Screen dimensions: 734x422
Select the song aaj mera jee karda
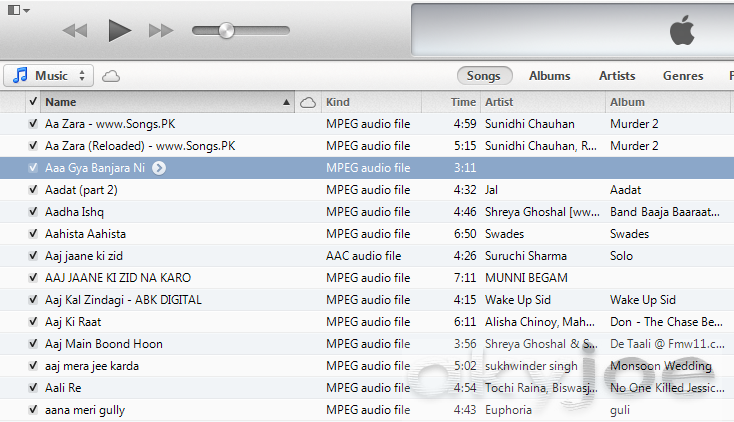point(92,366)
